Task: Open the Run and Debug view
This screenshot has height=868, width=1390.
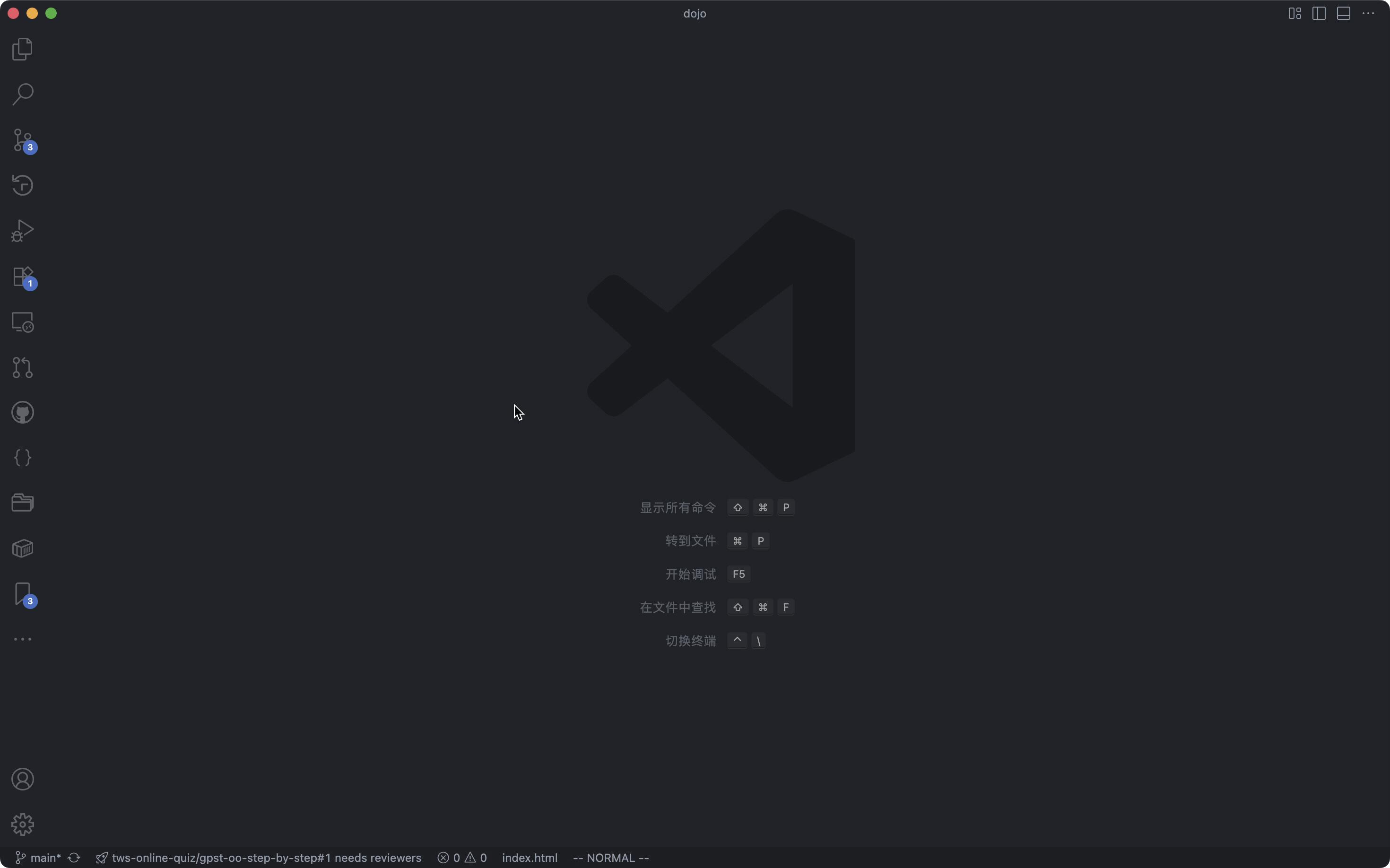Action: [22, 230]
